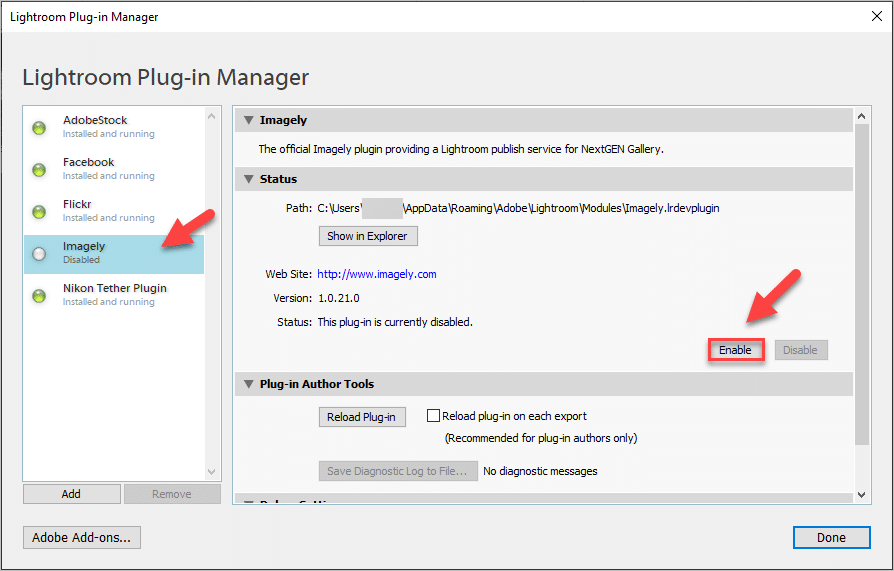Close the Plug-in Manager window
Viewport: 894px width, 571px height.
pyautogui.click(x=876, y=16)
